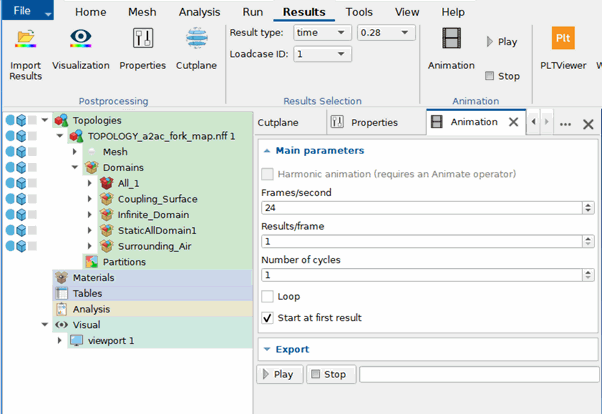
Task: Uncheck Start at first result
Action: pyautogui.click(x=267, y=318)
